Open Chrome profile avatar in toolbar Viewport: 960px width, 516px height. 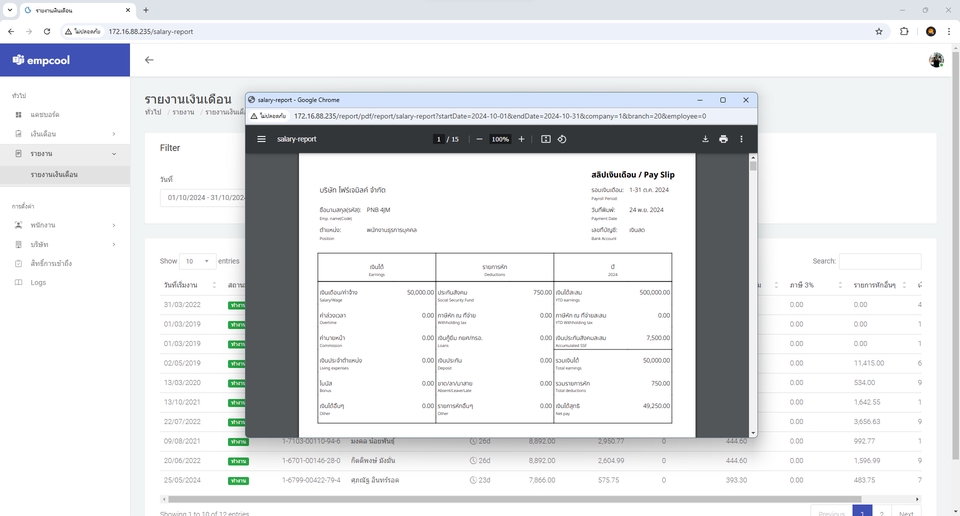931,31
